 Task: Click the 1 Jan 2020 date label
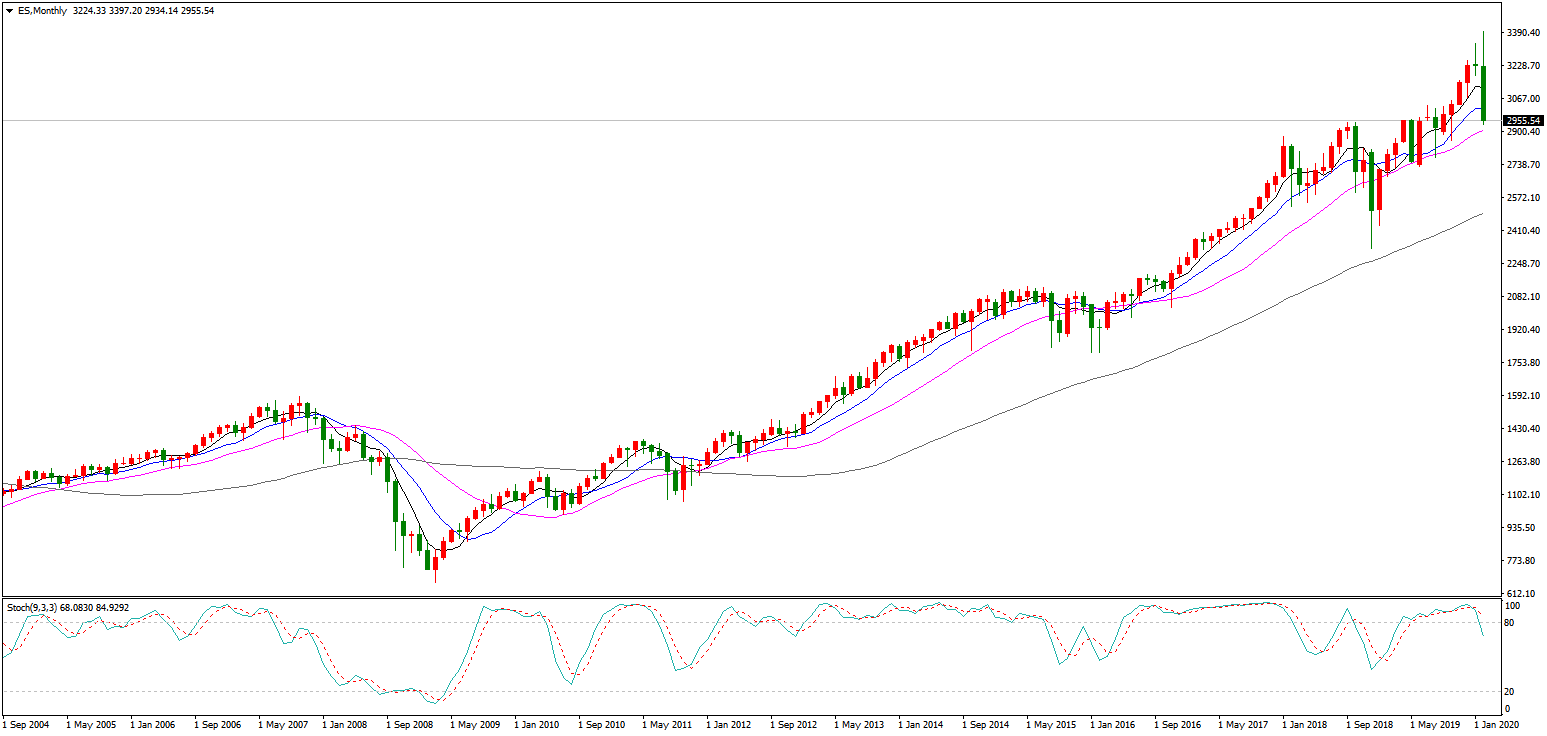pyautogui.click(x=1497, y=723)
